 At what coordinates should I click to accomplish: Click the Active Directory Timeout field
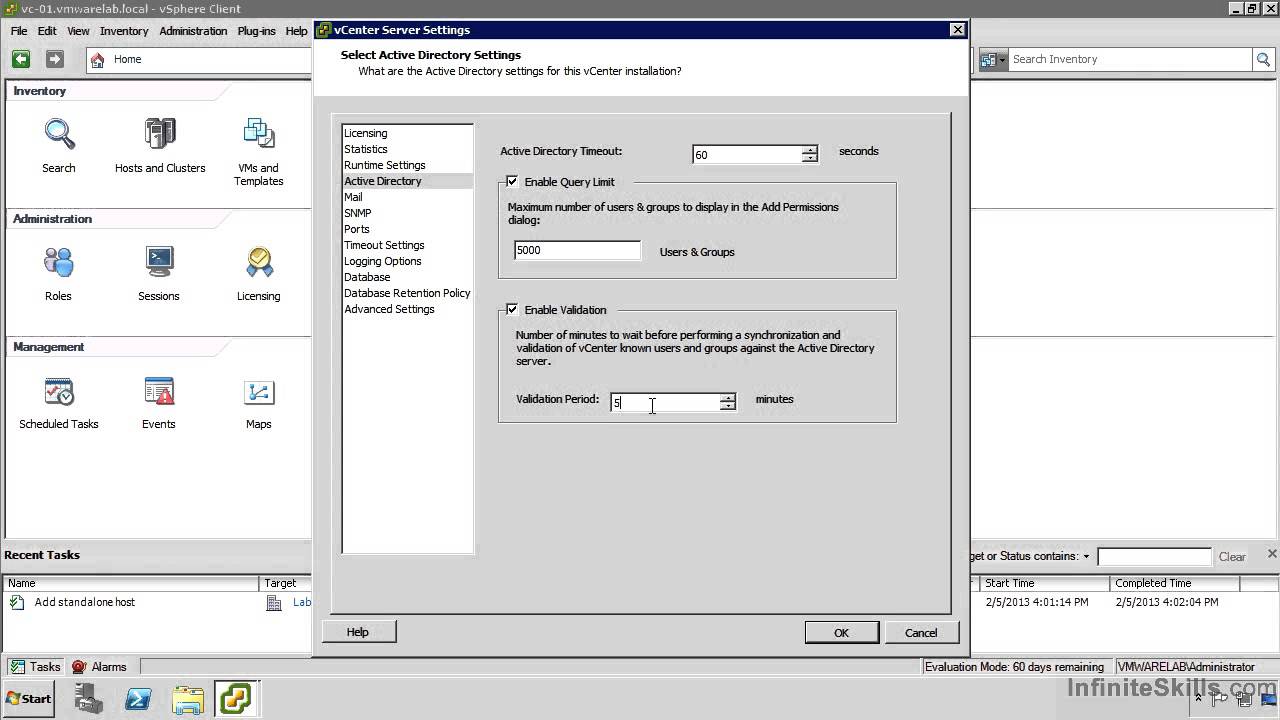(747, 154)
